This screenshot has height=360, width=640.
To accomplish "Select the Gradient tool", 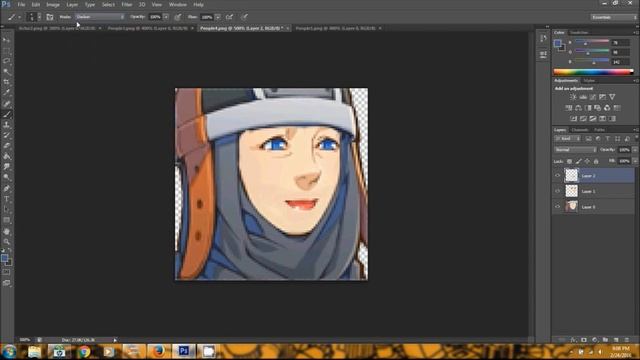I will [x=7, y=156].
